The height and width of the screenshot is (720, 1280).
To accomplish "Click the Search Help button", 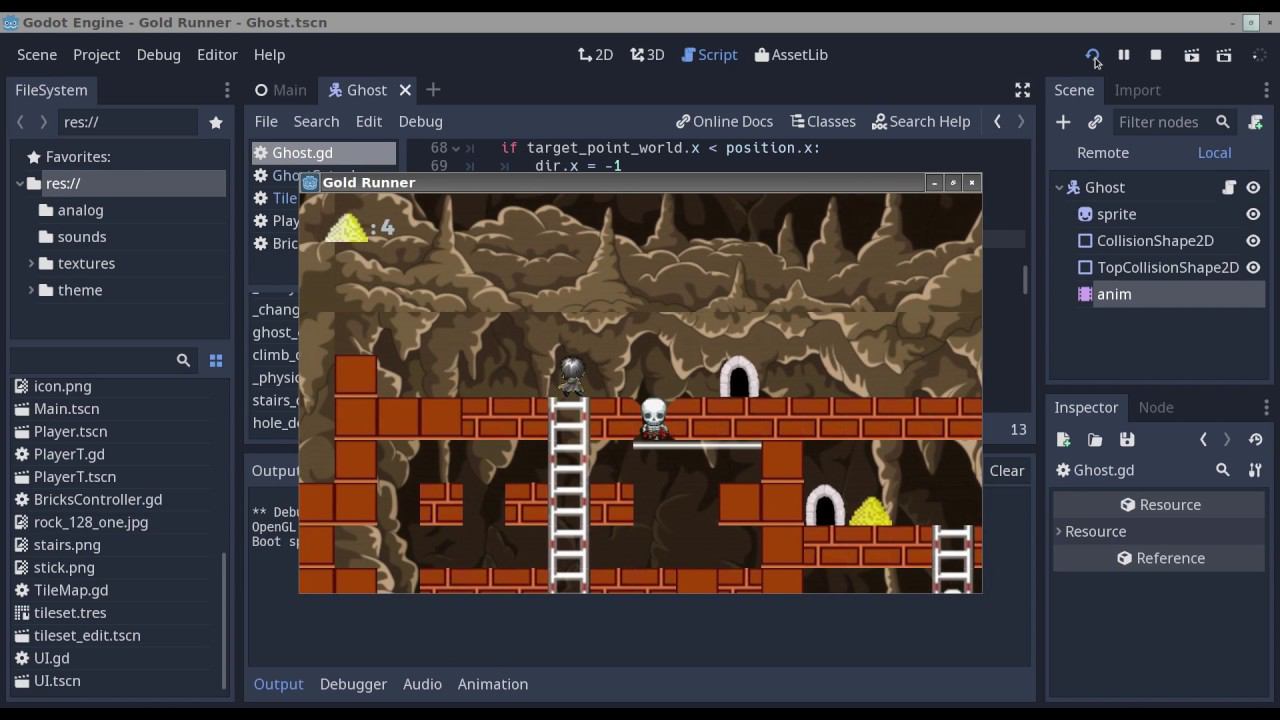I will [x=921, y=122].
